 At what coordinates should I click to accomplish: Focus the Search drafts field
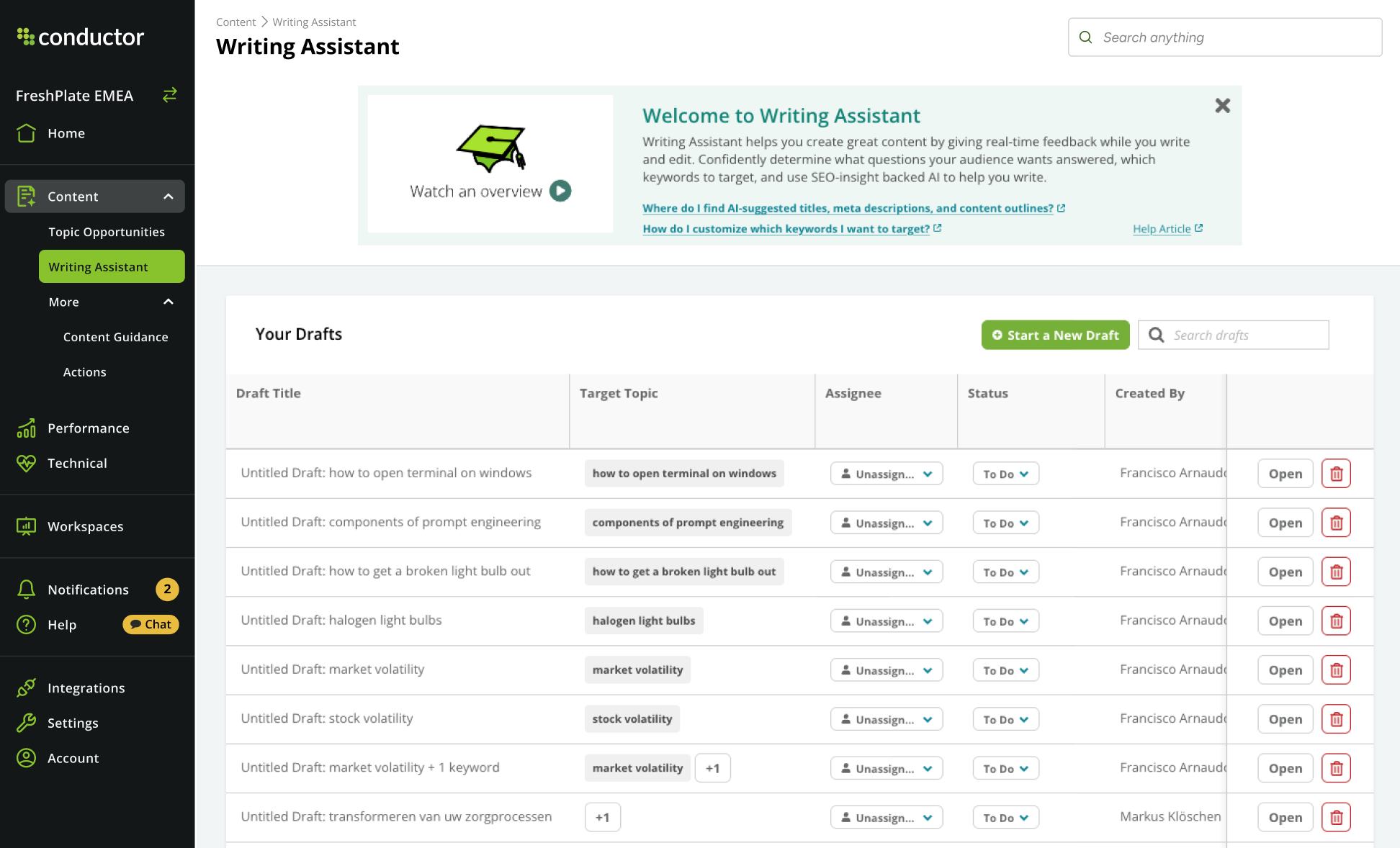click(x=1233, y=335)
